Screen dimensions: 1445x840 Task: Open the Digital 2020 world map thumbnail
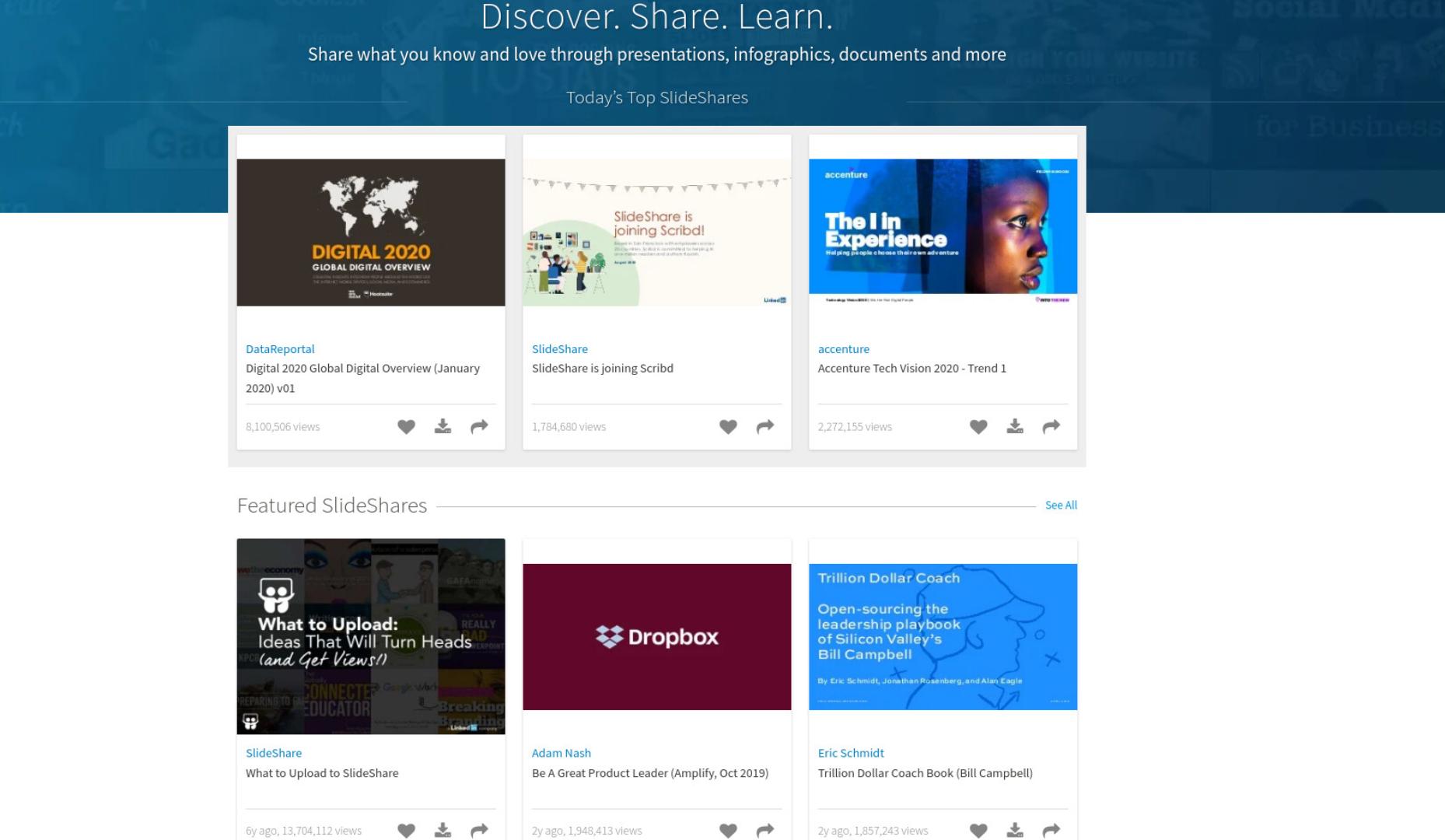371,233
